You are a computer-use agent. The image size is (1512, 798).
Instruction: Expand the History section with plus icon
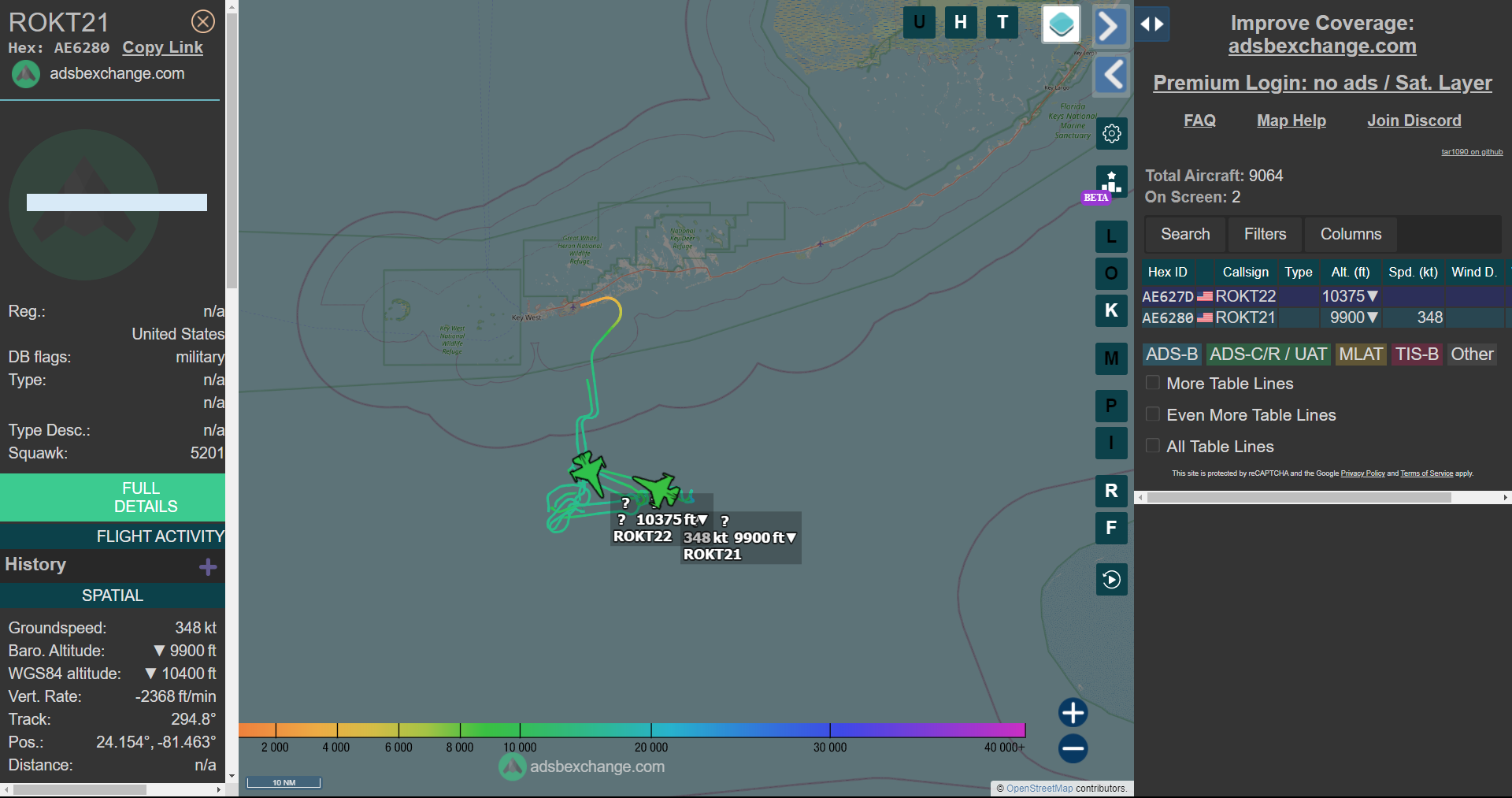[x=208, y=566]
